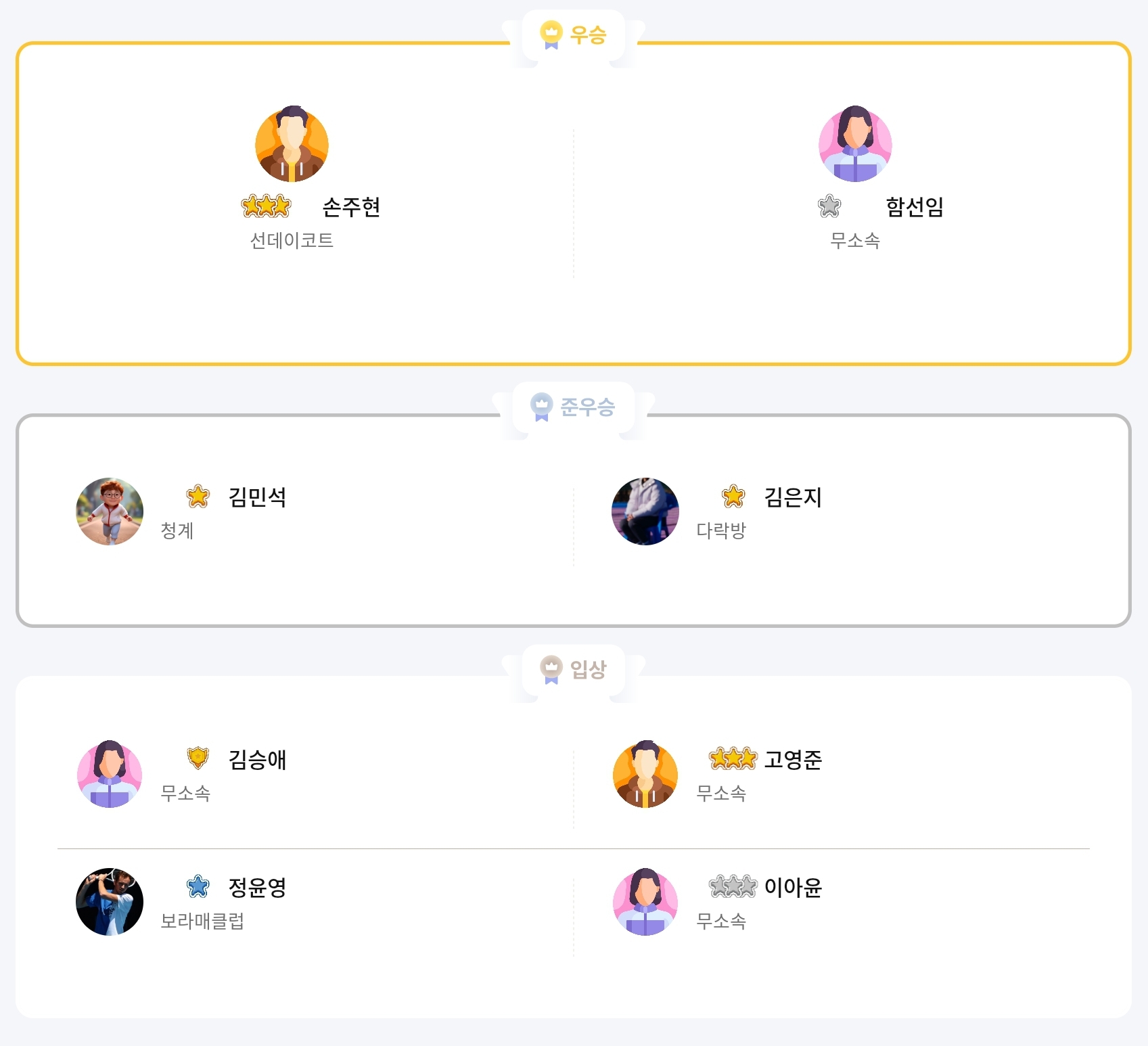Click the 우승 winner section label

(588, 35)
